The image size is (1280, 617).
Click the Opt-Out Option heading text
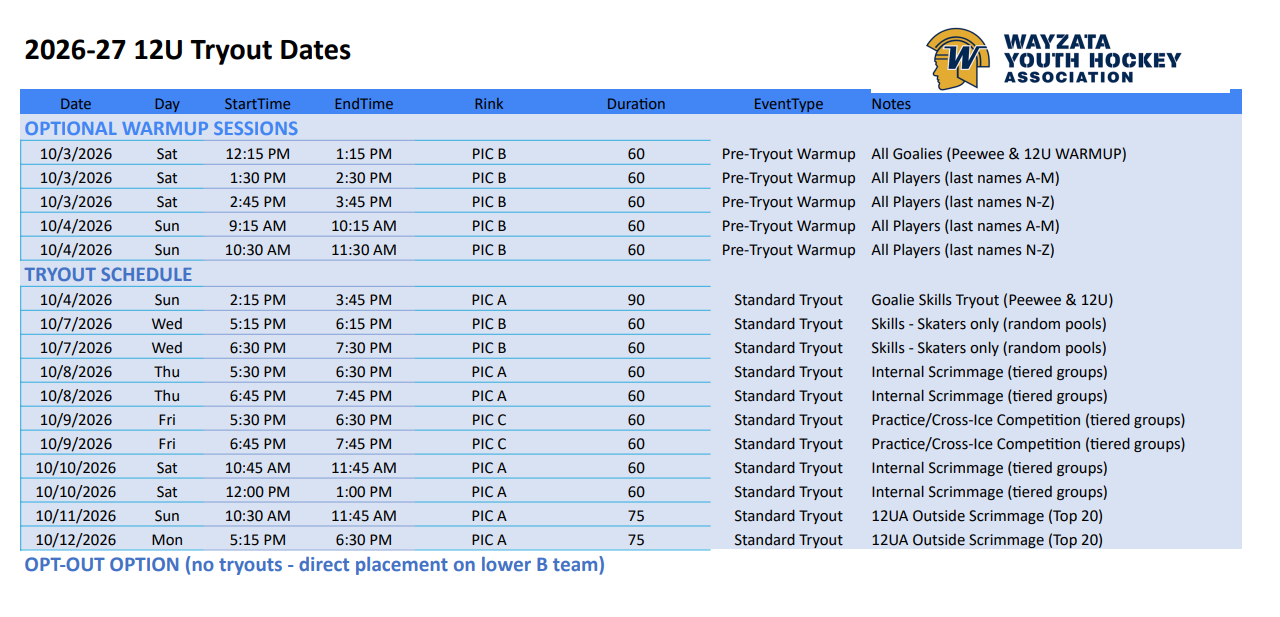tap(314, 565)
